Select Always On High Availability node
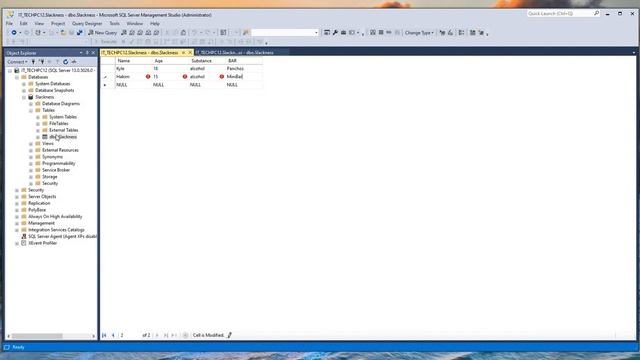The image size is (640, 360). point(55,217)
